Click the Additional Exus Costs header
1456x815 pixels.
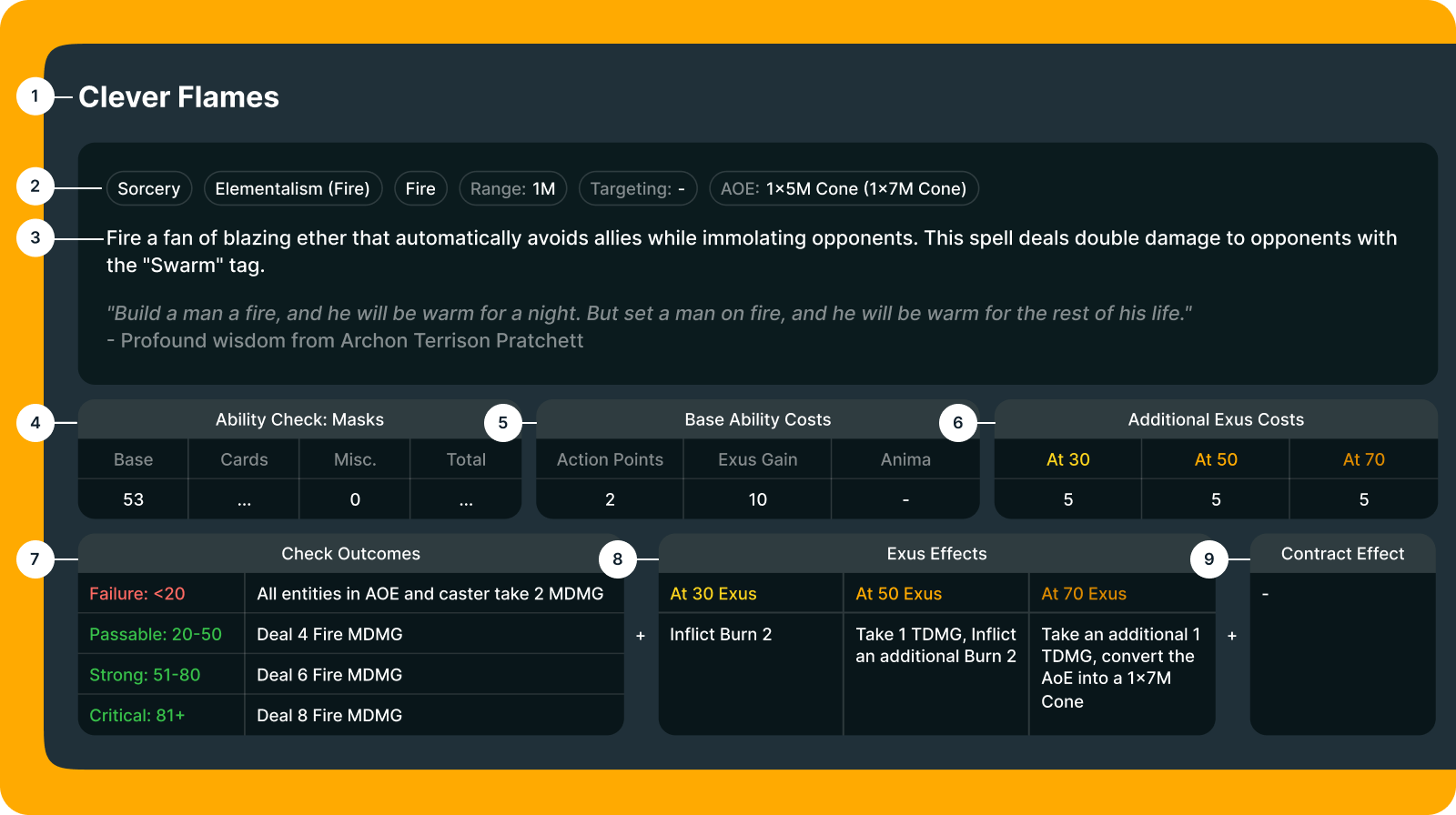click(x=1216, y=419)
